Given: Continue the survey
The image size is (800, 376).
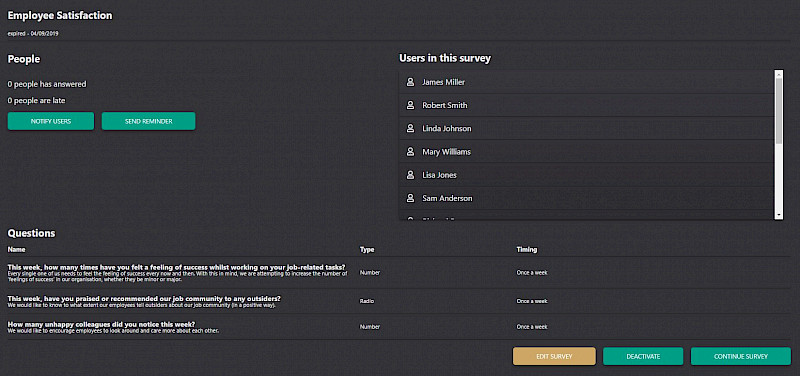Looking at the screenshot, I should (741, 356).
